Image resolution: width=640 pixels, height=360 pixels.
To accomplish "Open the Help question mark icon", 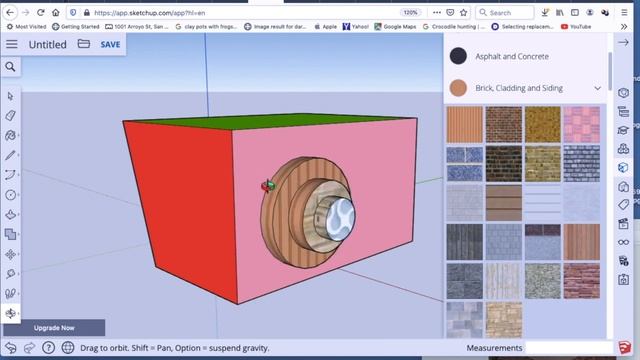I will point(48,348).
